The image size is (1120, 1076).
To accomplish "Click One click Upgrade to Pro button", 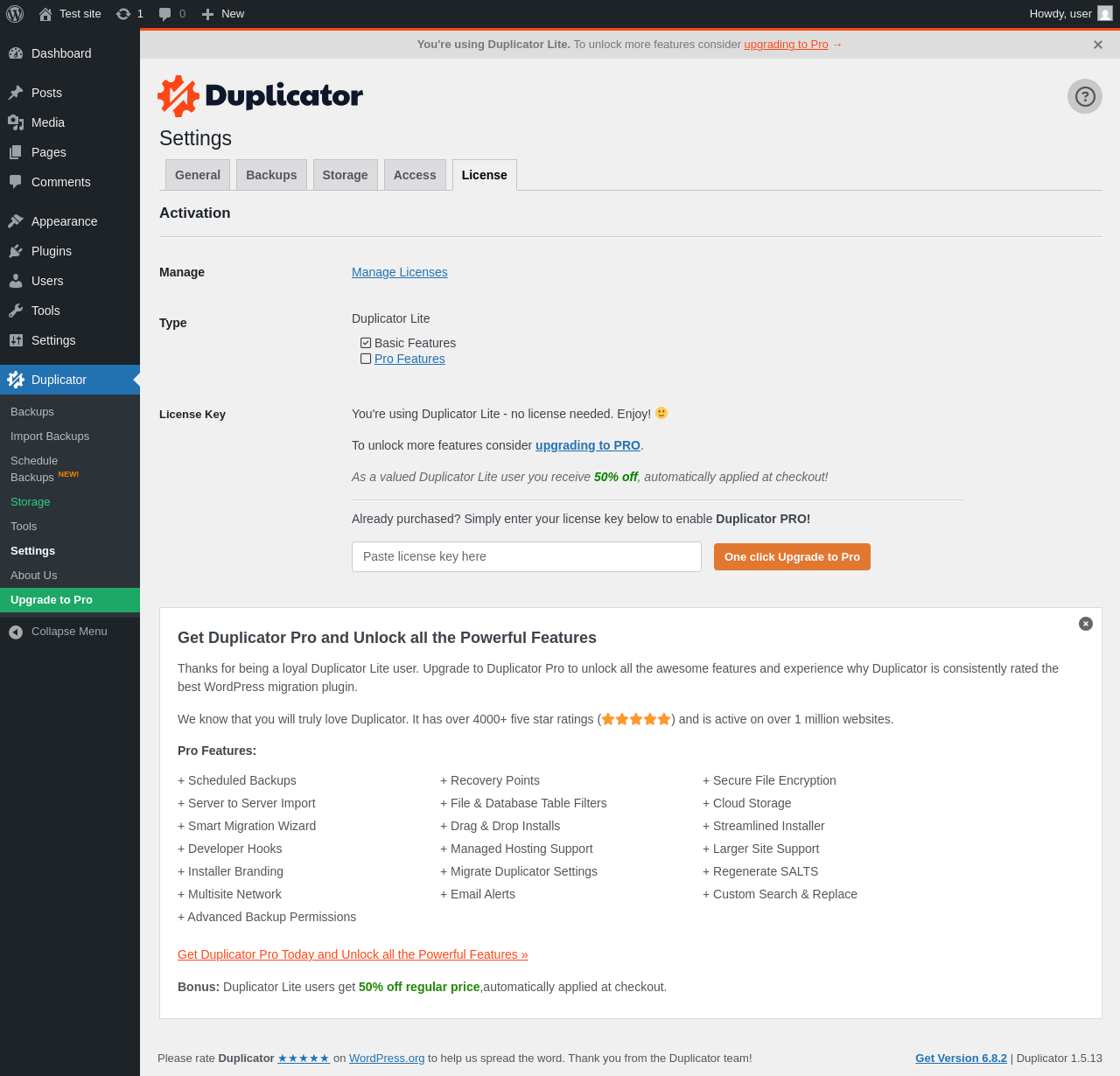I will pos(792,557).
